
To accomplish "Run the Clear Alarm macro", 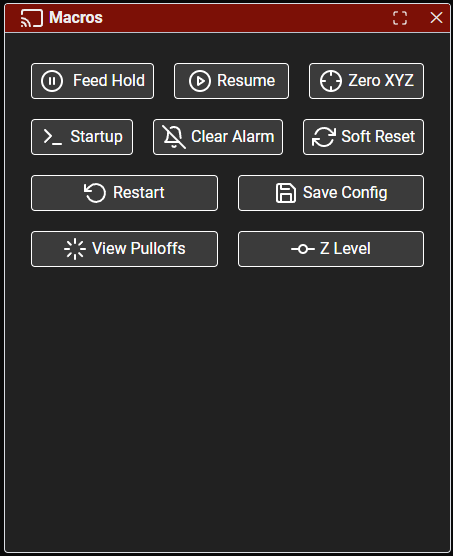I will pos(218,137).
